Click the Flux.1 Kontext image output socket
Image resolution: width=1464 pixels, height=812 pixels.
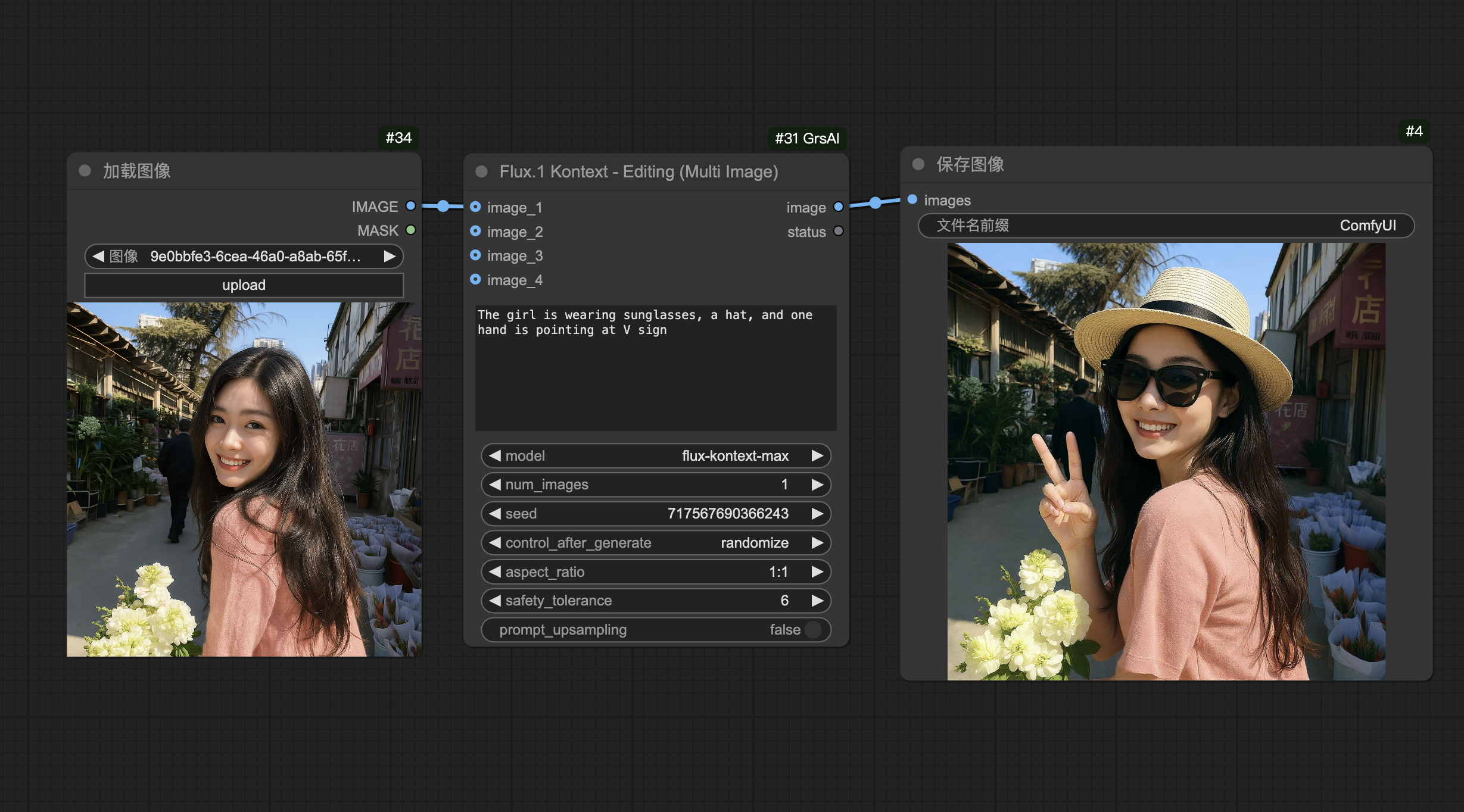838,207
